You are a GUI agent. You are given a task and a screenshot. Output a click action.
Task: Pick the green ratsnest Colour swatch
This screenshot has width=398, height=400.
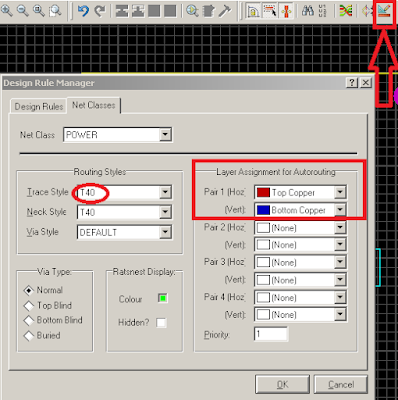(163, 298)
